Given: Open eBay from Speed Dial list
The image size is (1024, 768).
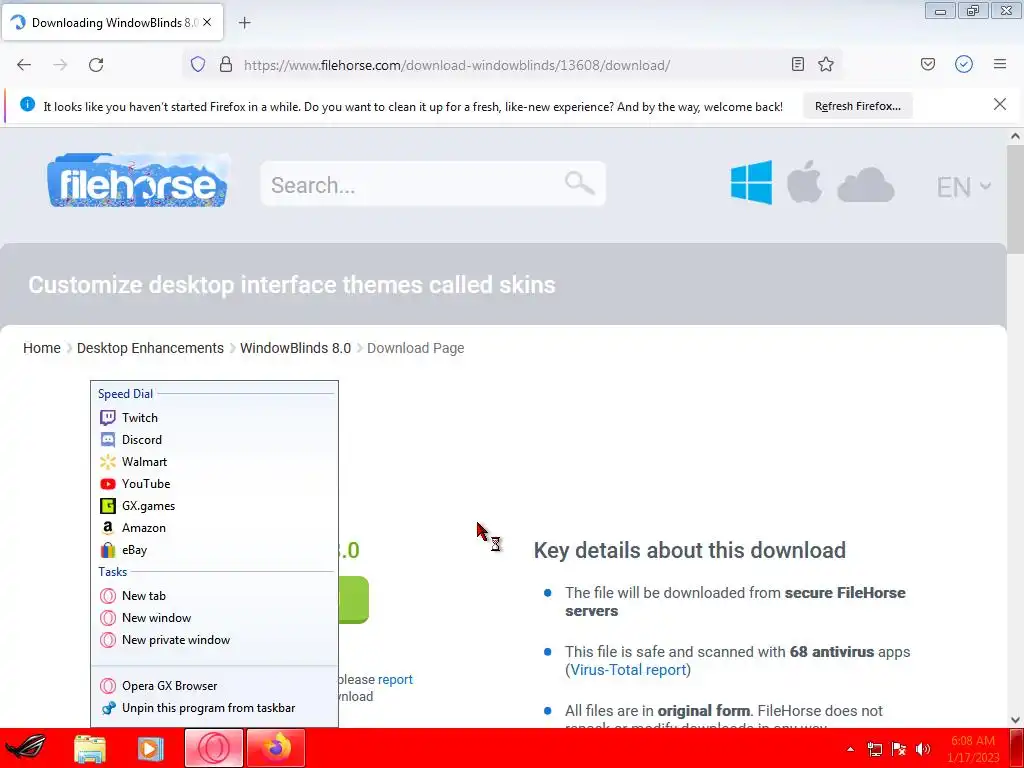Looking at the screenshot, I should (x=214, y=550).
